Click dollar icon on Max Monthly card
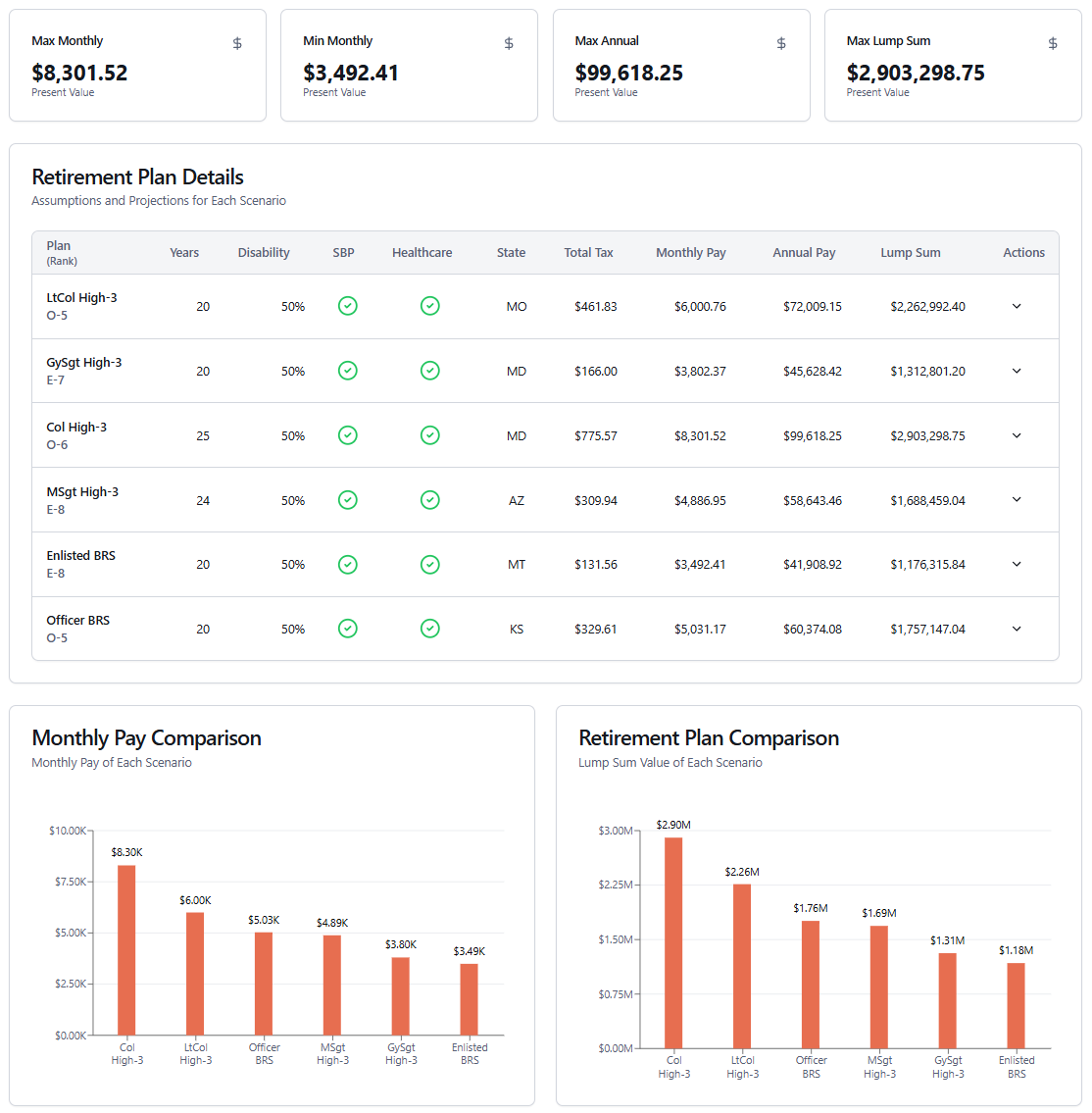The height and width of the screenshot is (1113, 1092). click(x=237, y=43)
